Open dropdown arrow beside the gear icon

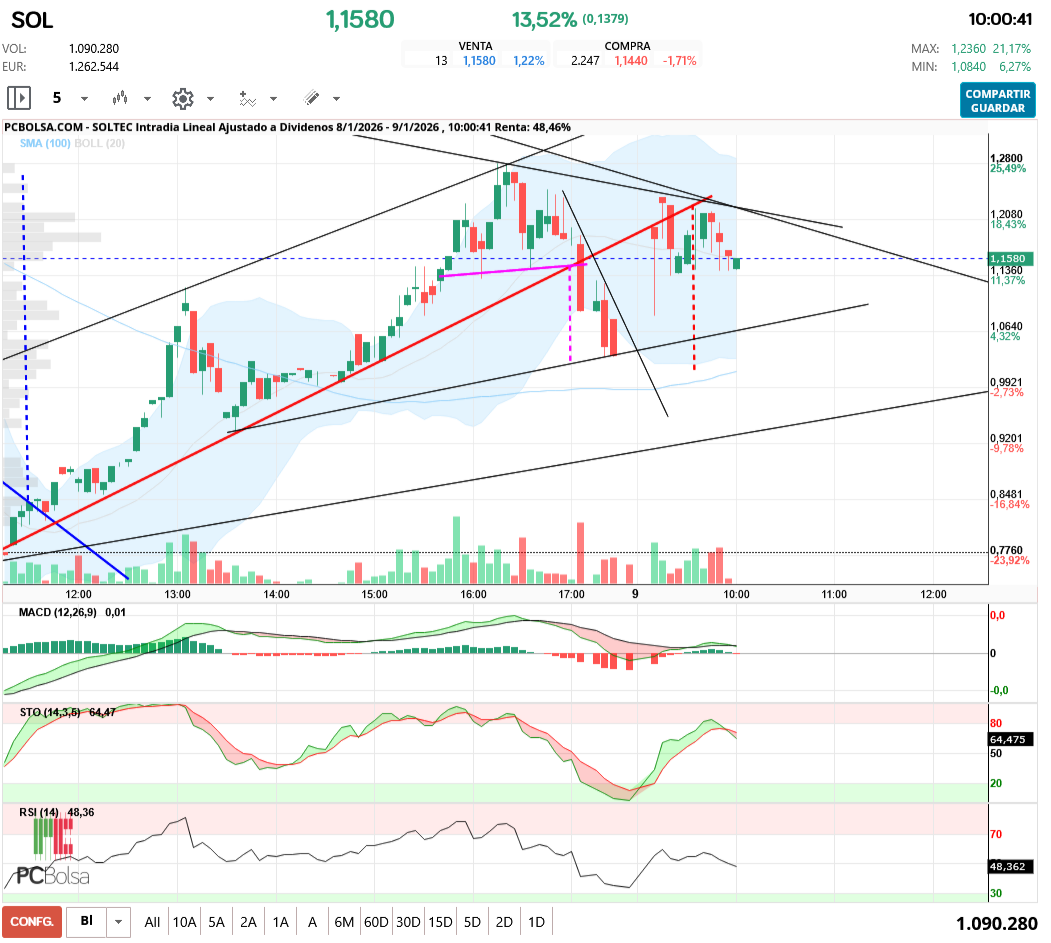[210, 99]
